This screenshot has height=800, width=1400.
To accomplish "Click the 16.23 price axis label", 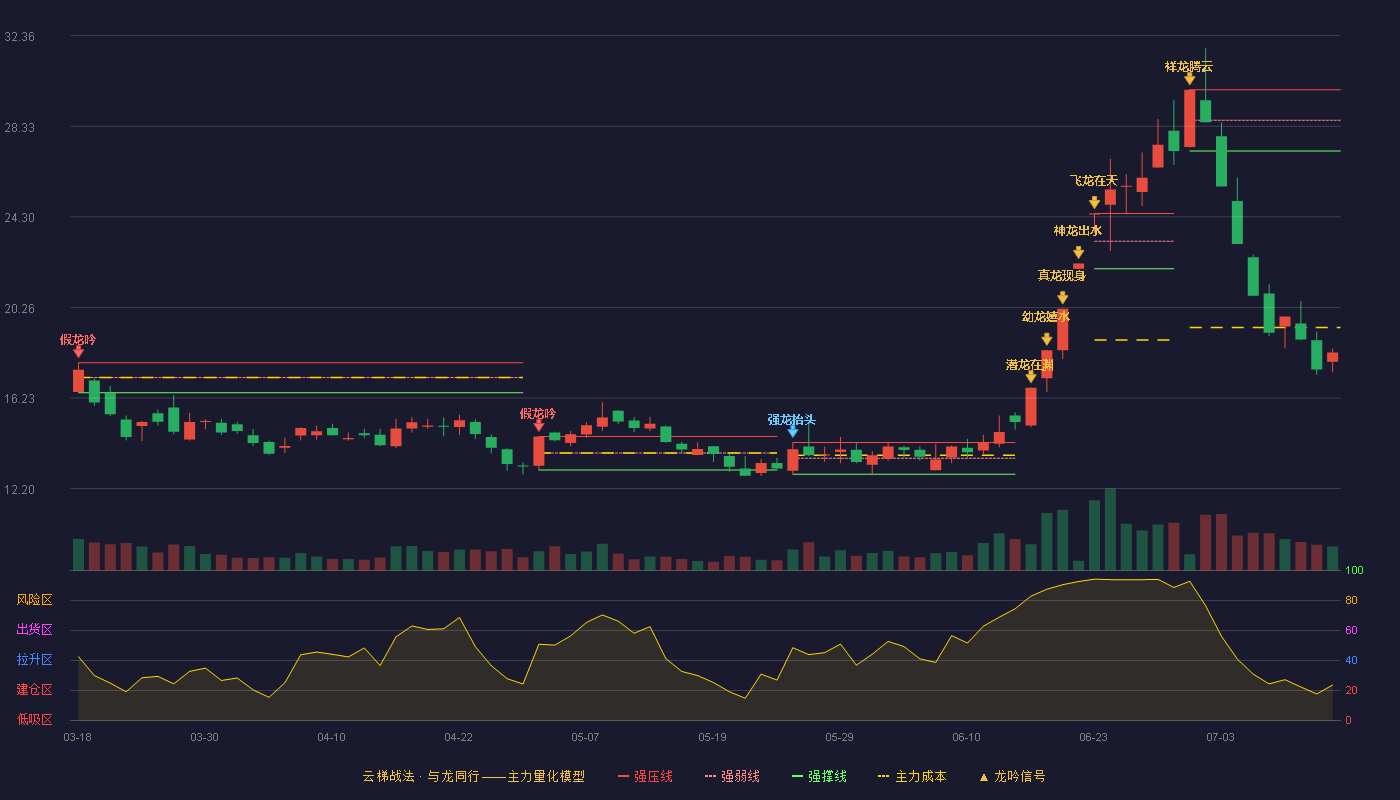I will (x=20, y=398).
